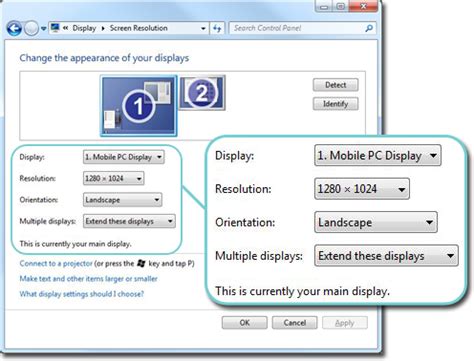Click the search magnifier icon
This screenshot has width=474, height=361.
coord(369,28)
